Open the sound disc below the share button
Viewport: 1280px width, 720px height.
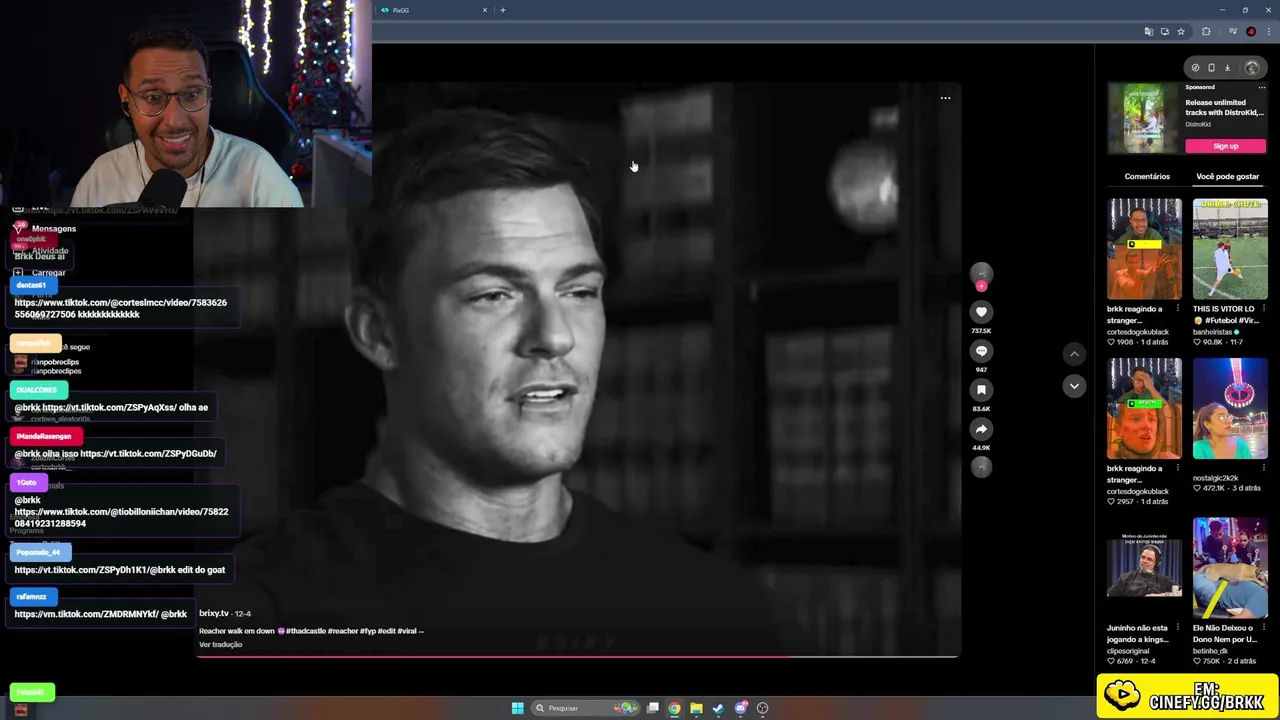coord(981,467)
